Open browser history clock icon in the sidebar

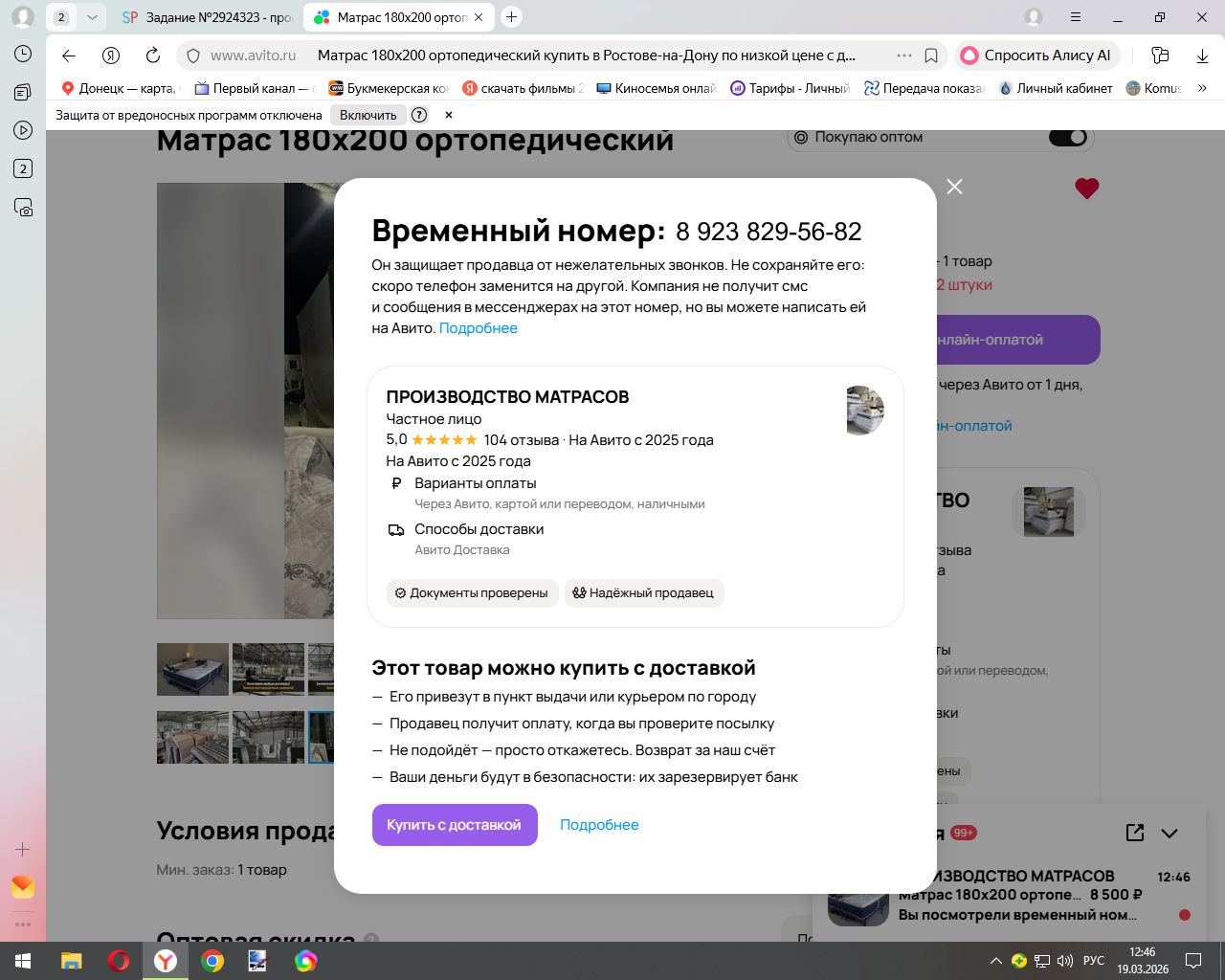pos(23,55)
